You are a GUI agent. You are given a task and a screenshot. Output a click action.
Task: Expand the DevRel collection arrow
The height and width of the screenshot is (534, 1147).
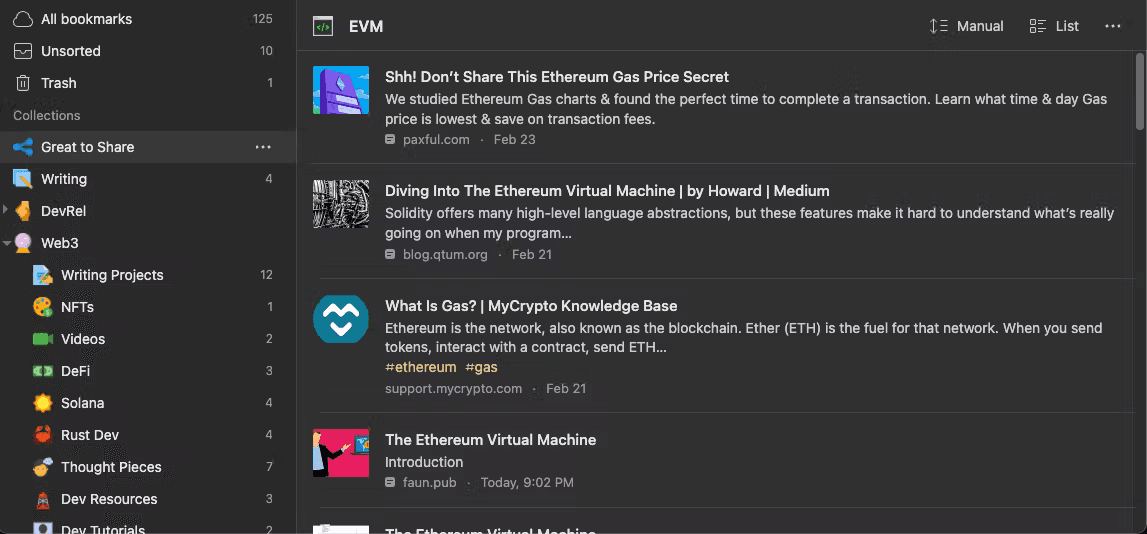(x=6, y=211)
